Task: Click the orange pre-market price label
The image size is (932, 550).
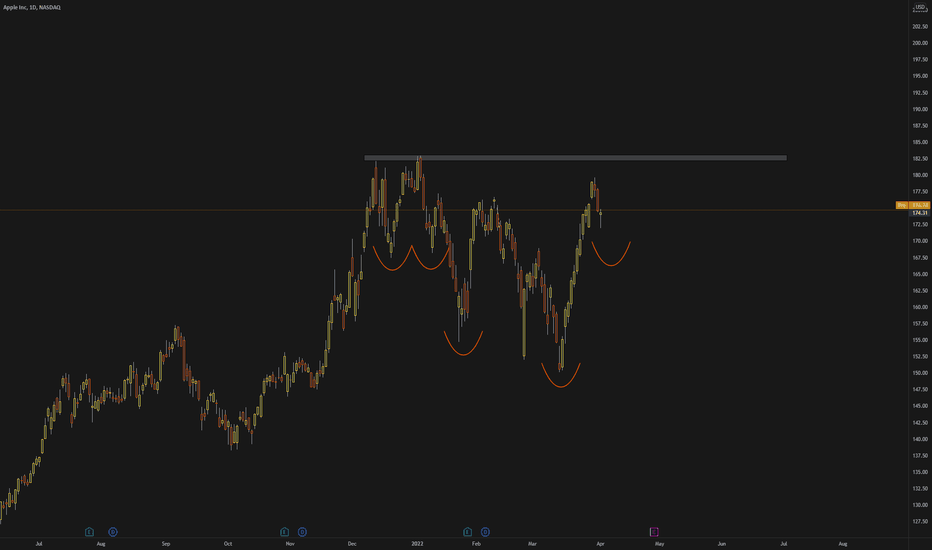Action: point(913,205)
